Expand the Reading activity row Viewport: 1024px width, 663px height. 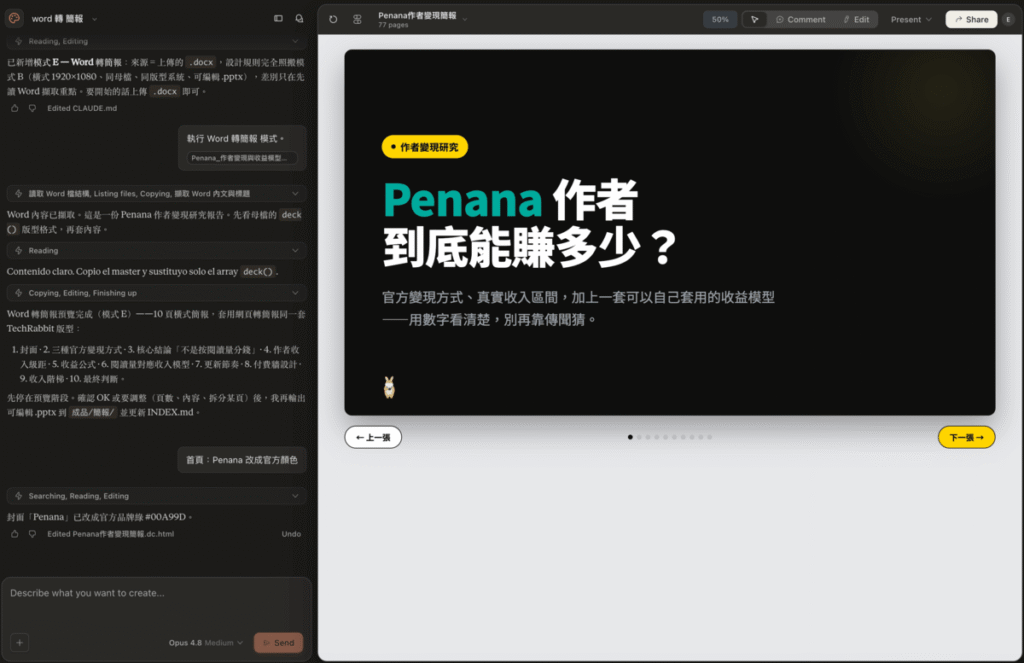156,250
